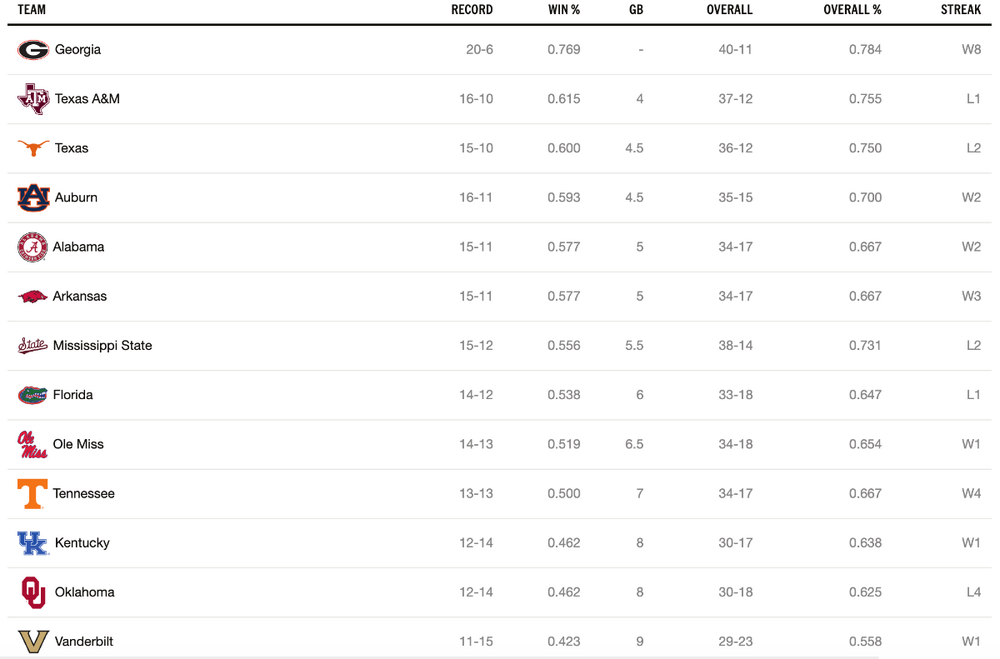Sort by the WIN % column header
Screen dimensions: 1000x659
pos(564,10)
